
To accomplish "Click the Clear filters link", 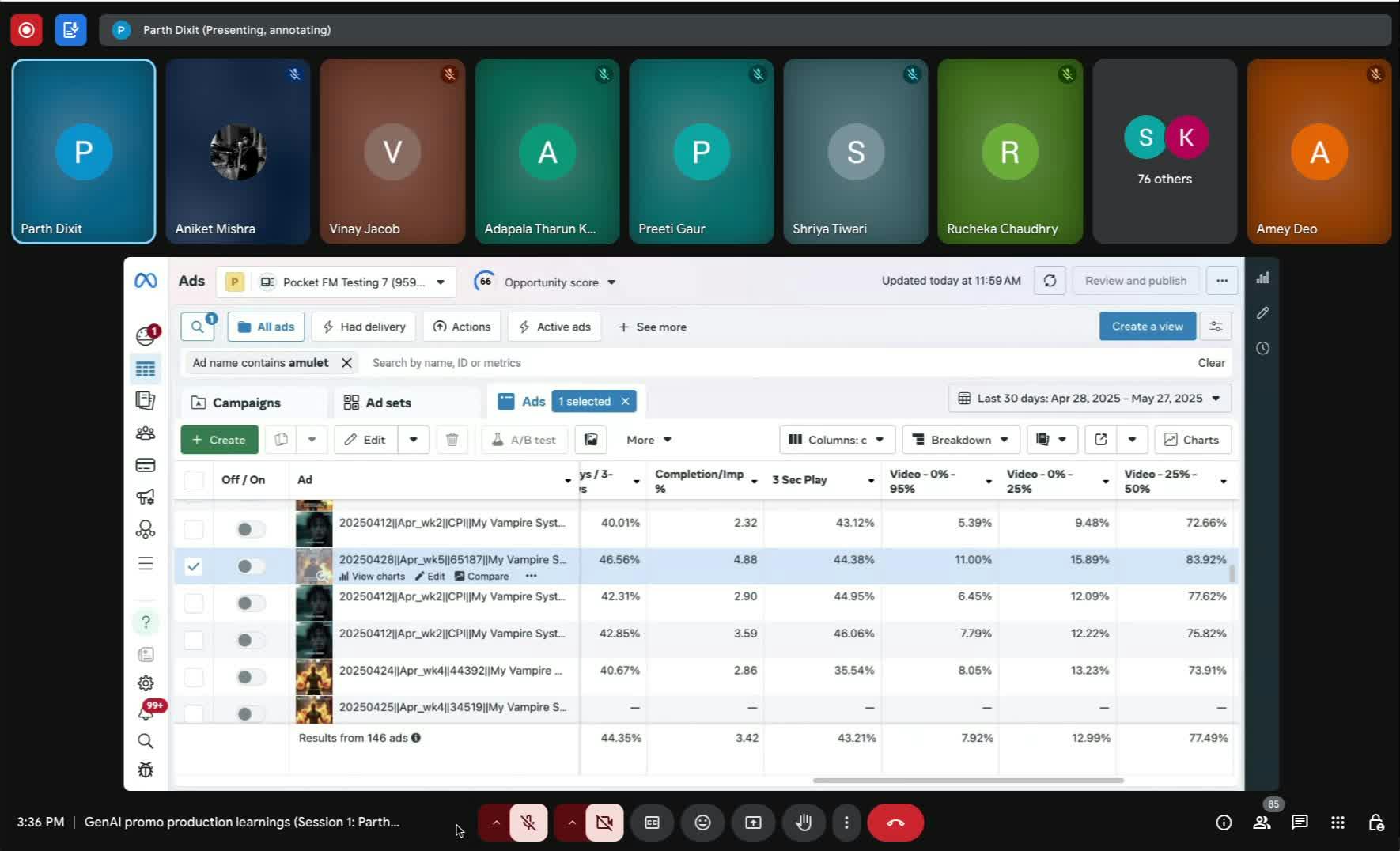I will point(1211,363).
